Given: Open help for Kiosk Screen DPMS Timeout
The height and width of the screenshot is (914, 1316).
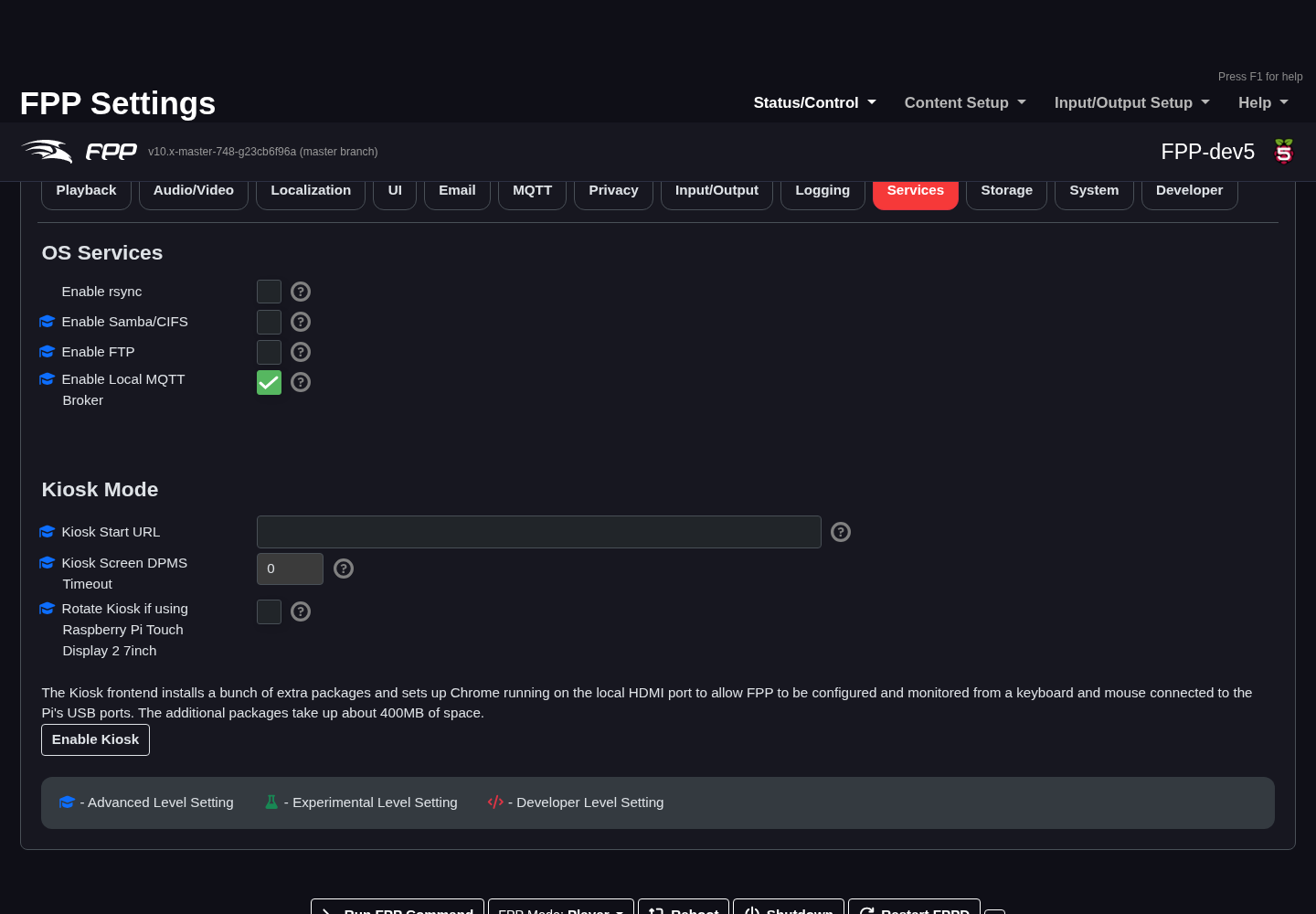Looking at the screenshot, I should coord(344,569).
